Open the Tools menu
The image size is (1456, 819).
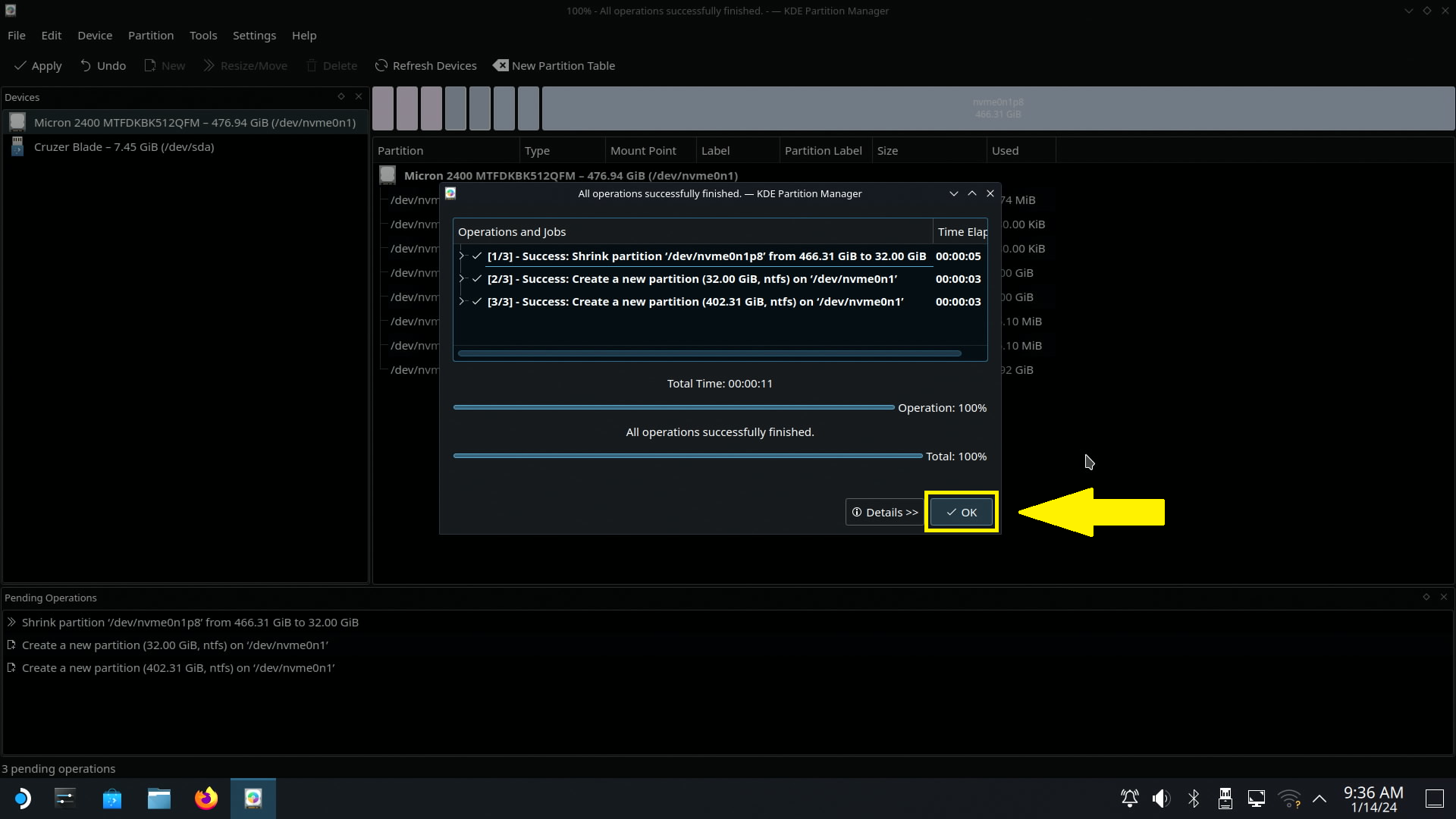202,36
